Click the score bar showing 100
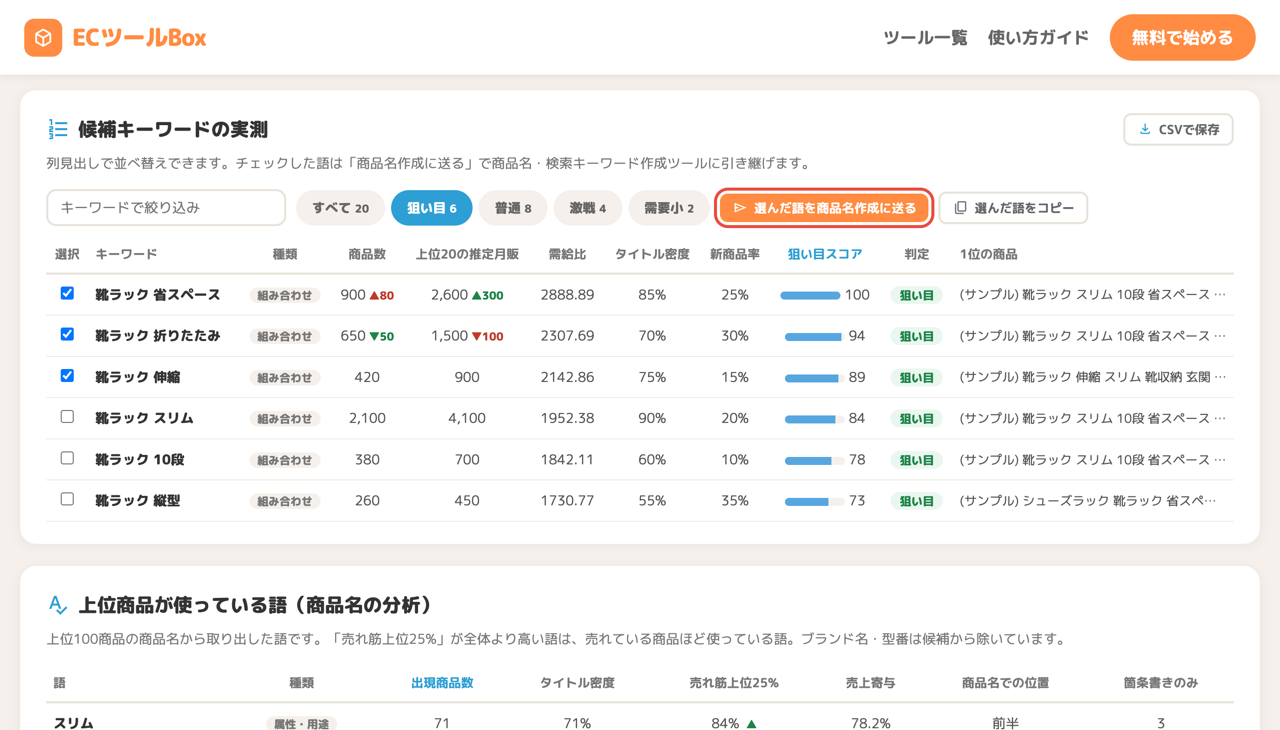The height and width of the screenshot is (730, 1280). (810, 295)
